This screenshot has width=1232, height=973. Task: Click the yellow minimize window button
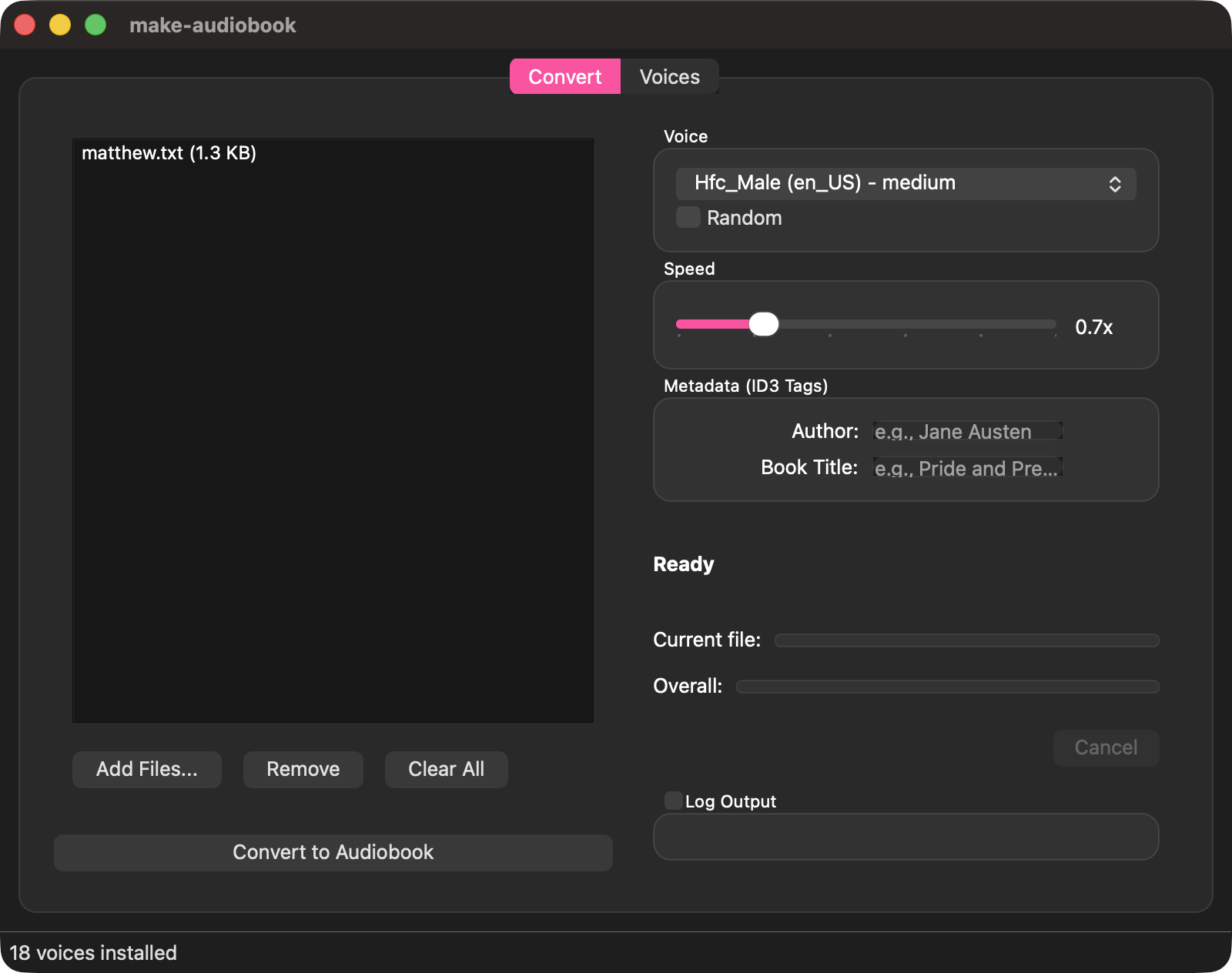[59, 25]
